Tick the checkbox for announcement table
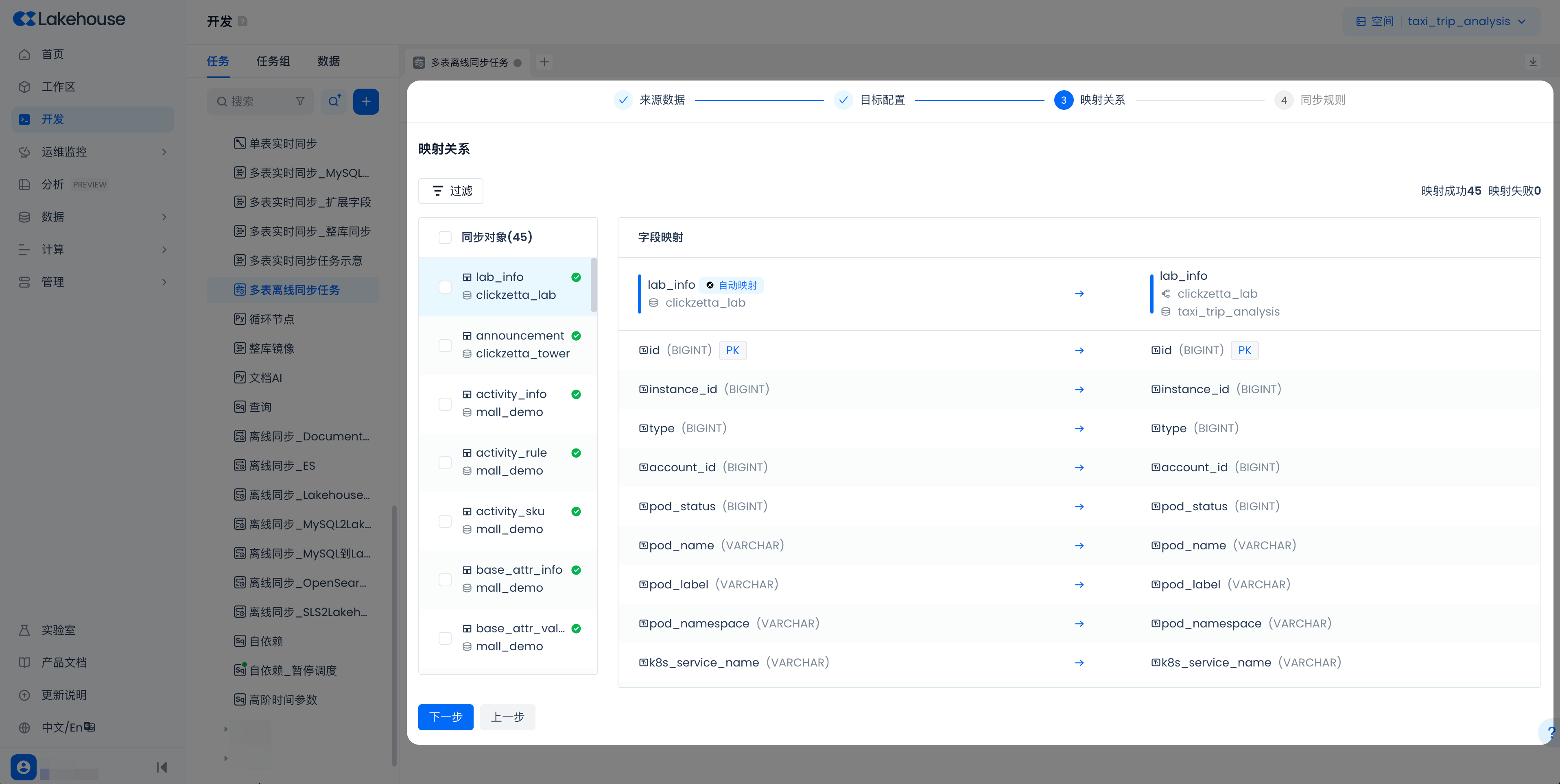Image resolution: width=1560 pixels, height=784 pixels. [445, 345]
